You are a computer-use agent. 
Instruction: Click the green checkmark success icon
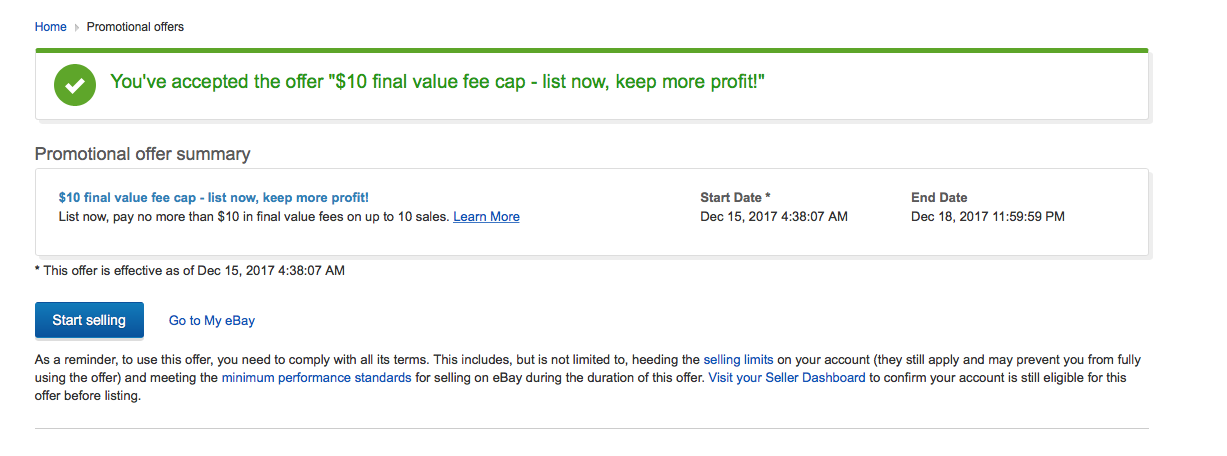[75, 86]
